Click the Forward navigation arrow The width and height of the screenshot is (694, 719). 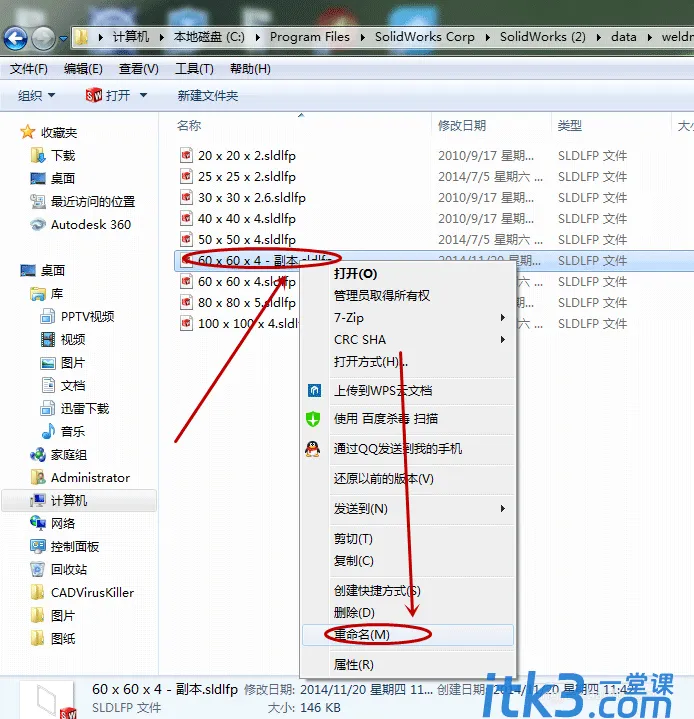click(43, 38)
